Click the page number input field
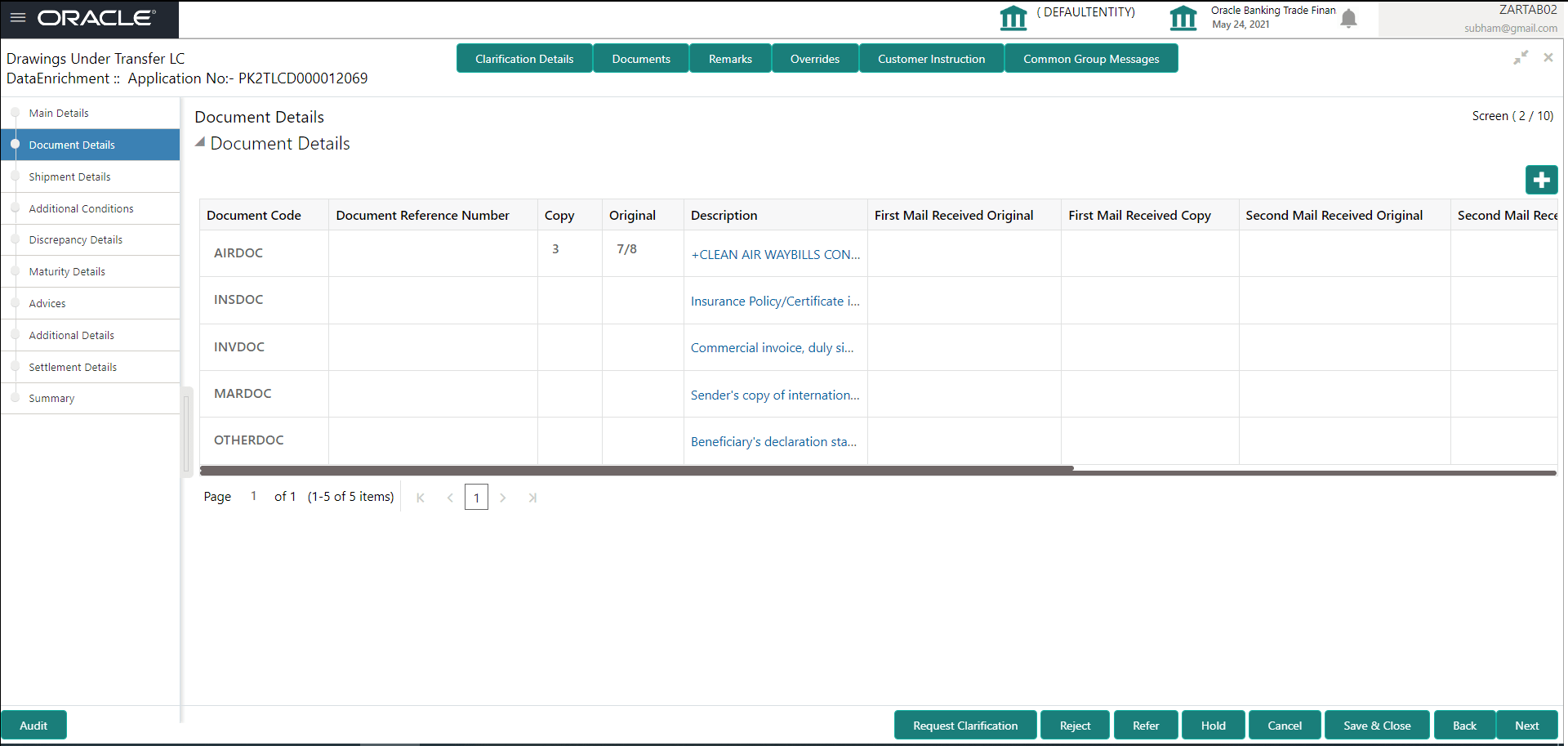Screen dimensions: 1568x746 476,497
